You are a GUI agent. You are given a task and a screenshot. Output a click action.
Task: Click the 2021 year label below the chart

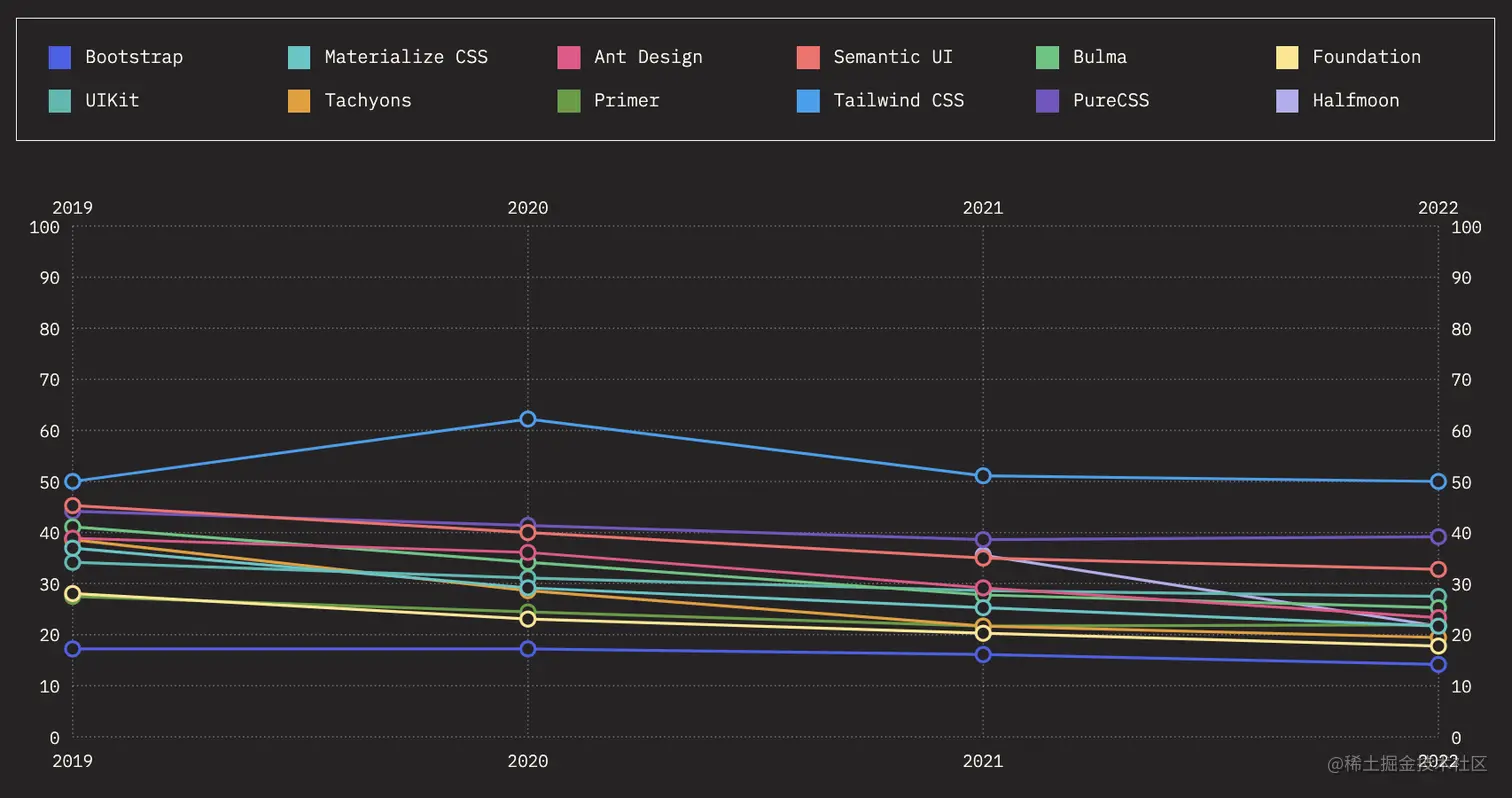point(983,761)
